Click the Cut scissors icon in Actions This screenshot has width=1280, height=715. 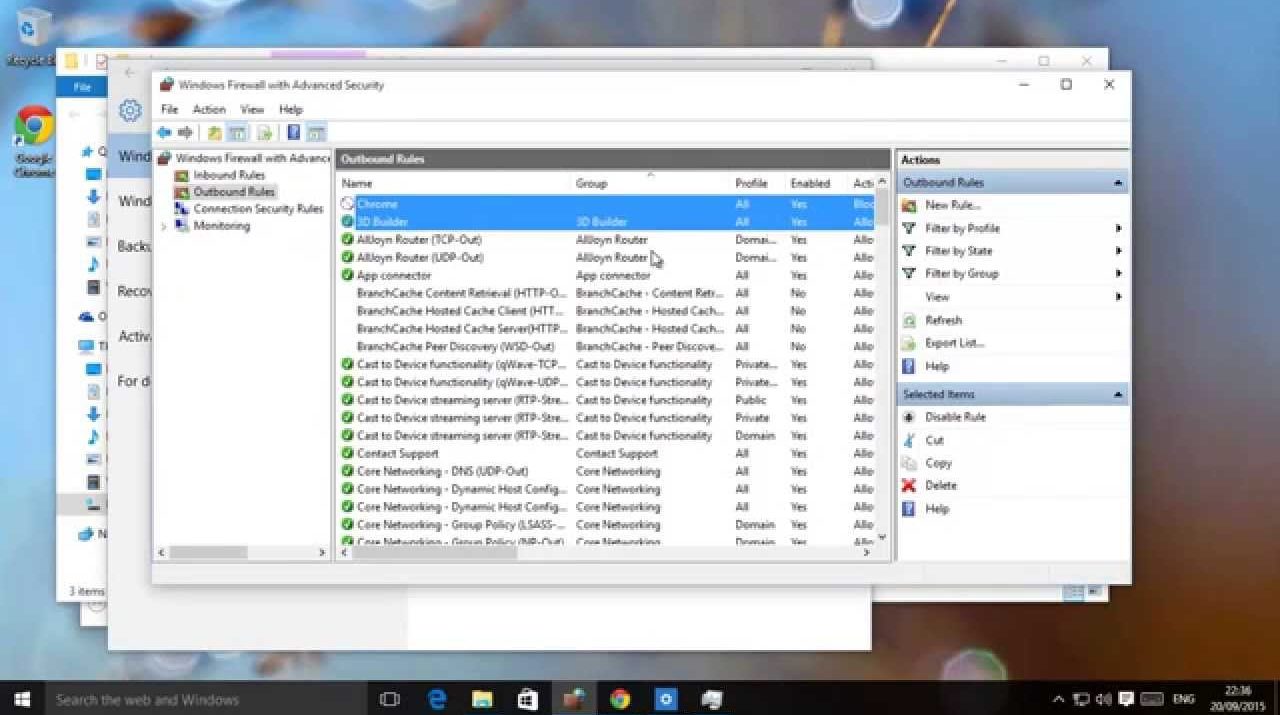tap(908, 440)
